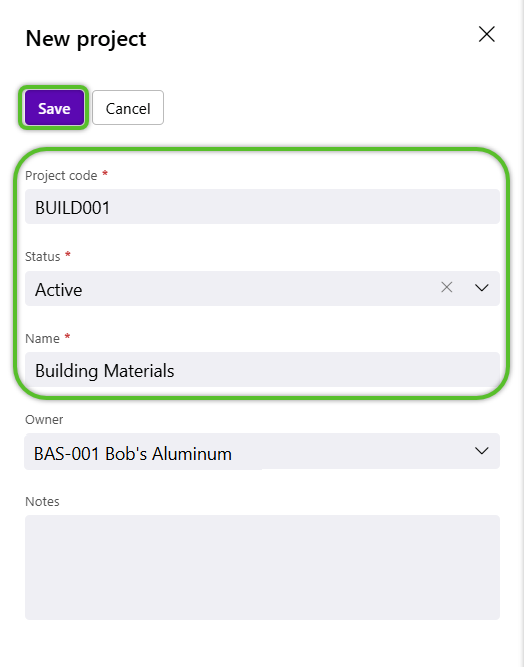Screen dimensions: 524x667
Task: Click the red asterisk beside Project code
Action: 105,173
